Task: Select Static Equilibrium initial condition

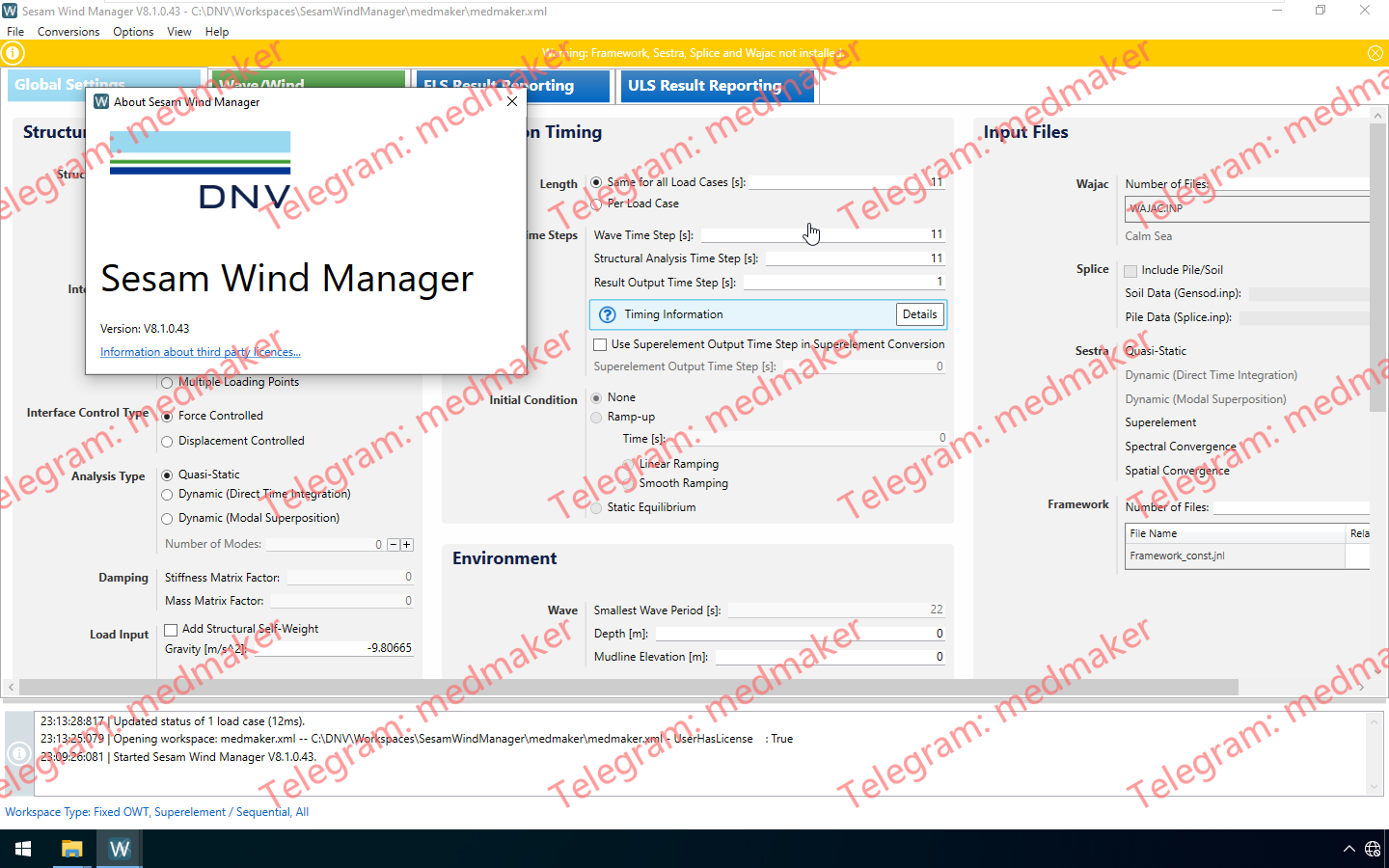Action: coord(596,507)
